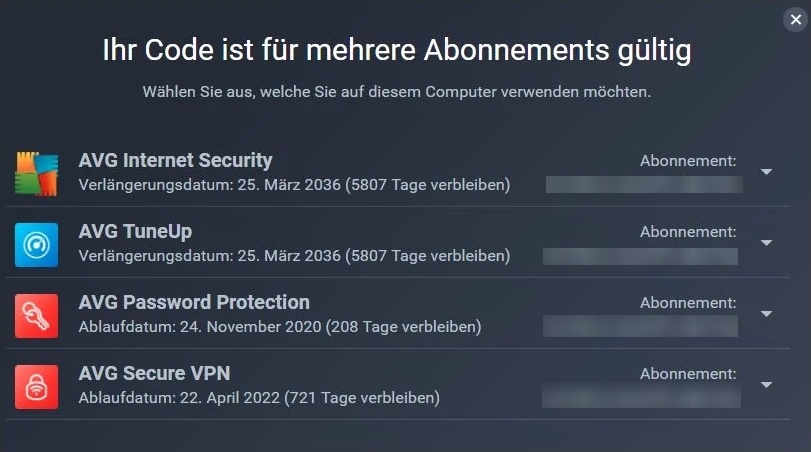The width and height of the screenshot is (811, 452).
Task: Click the blurred Password Protection subscription code
Action: 641,327
